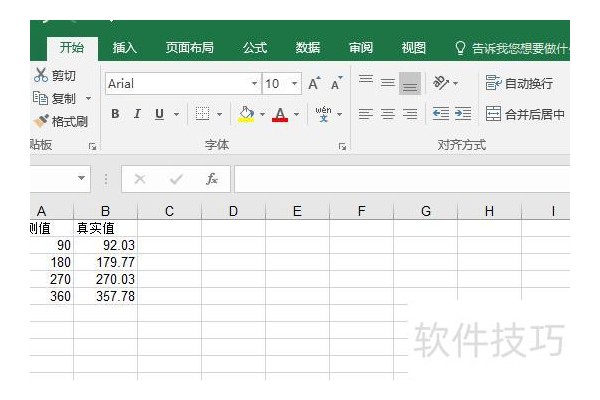This screenshot has height=400, width=600.
Task: Select the cell containing 真实值
Action: (x=105, y=228)
